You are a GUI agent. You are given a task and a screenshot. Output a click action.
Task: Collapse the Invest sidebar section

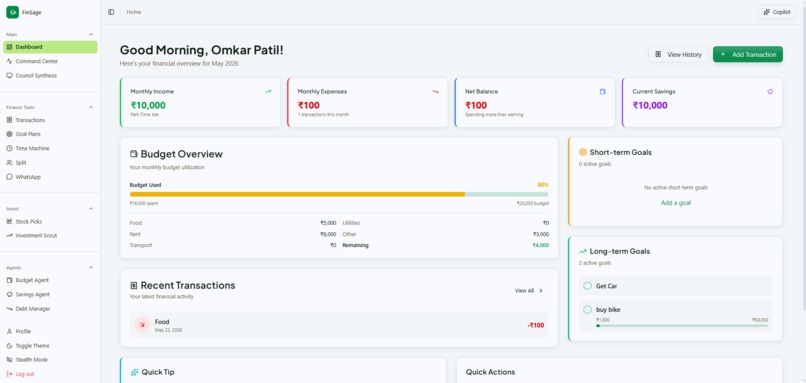[x=91, y=209]
